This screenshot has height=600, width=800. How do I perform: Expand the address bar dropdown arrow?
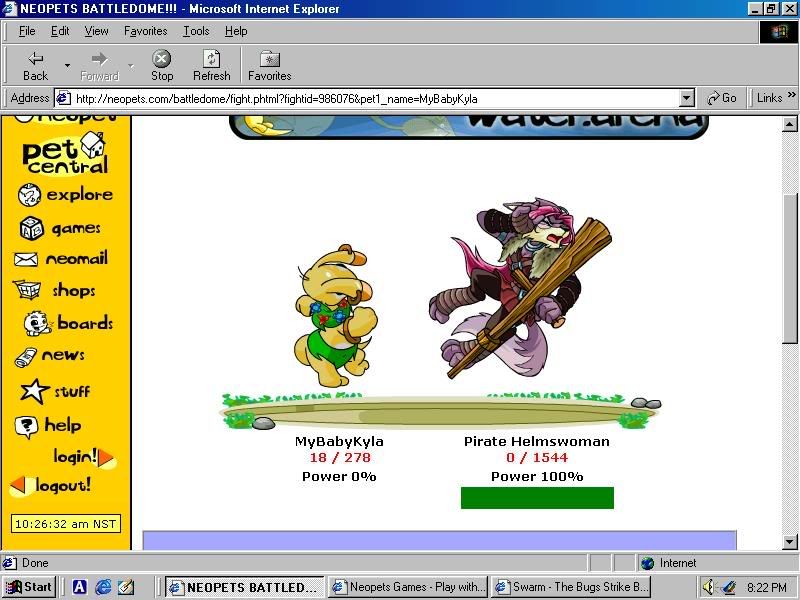point(687,98)
